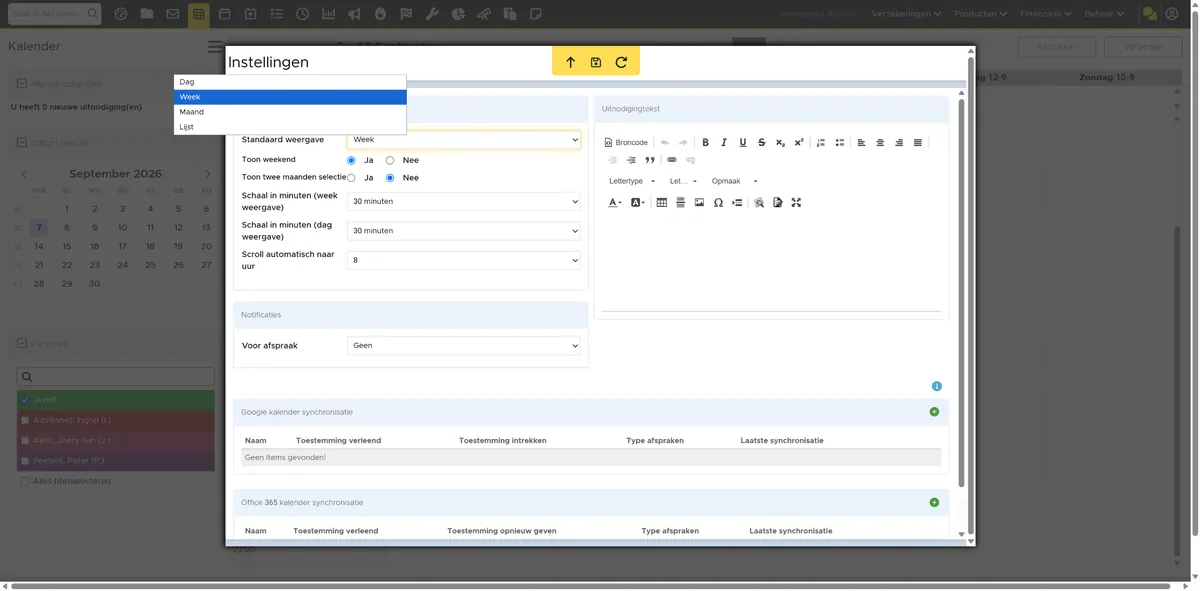Apply bold formatting in the editor

(705, 143)
